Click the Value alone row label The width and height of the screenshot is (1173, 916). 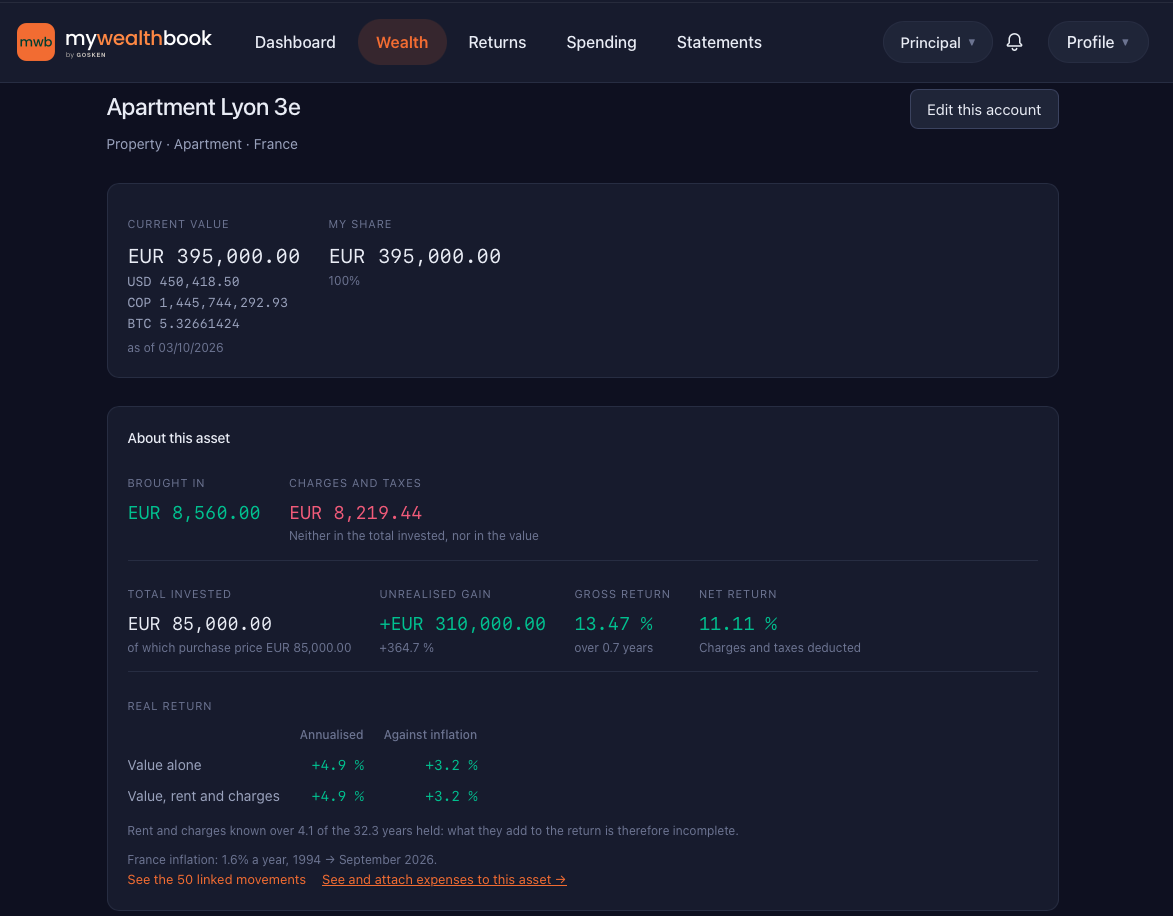[x=164, y=765]
